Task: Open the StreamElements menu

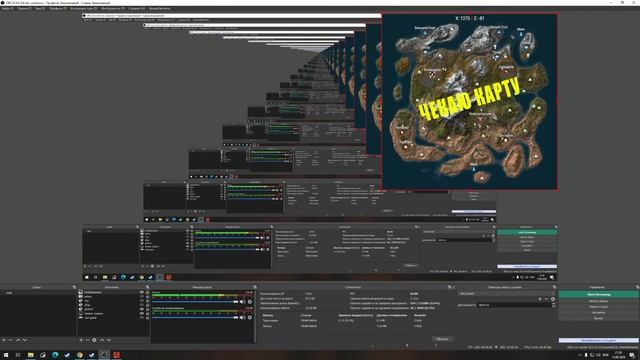Action: coord(160,8)
